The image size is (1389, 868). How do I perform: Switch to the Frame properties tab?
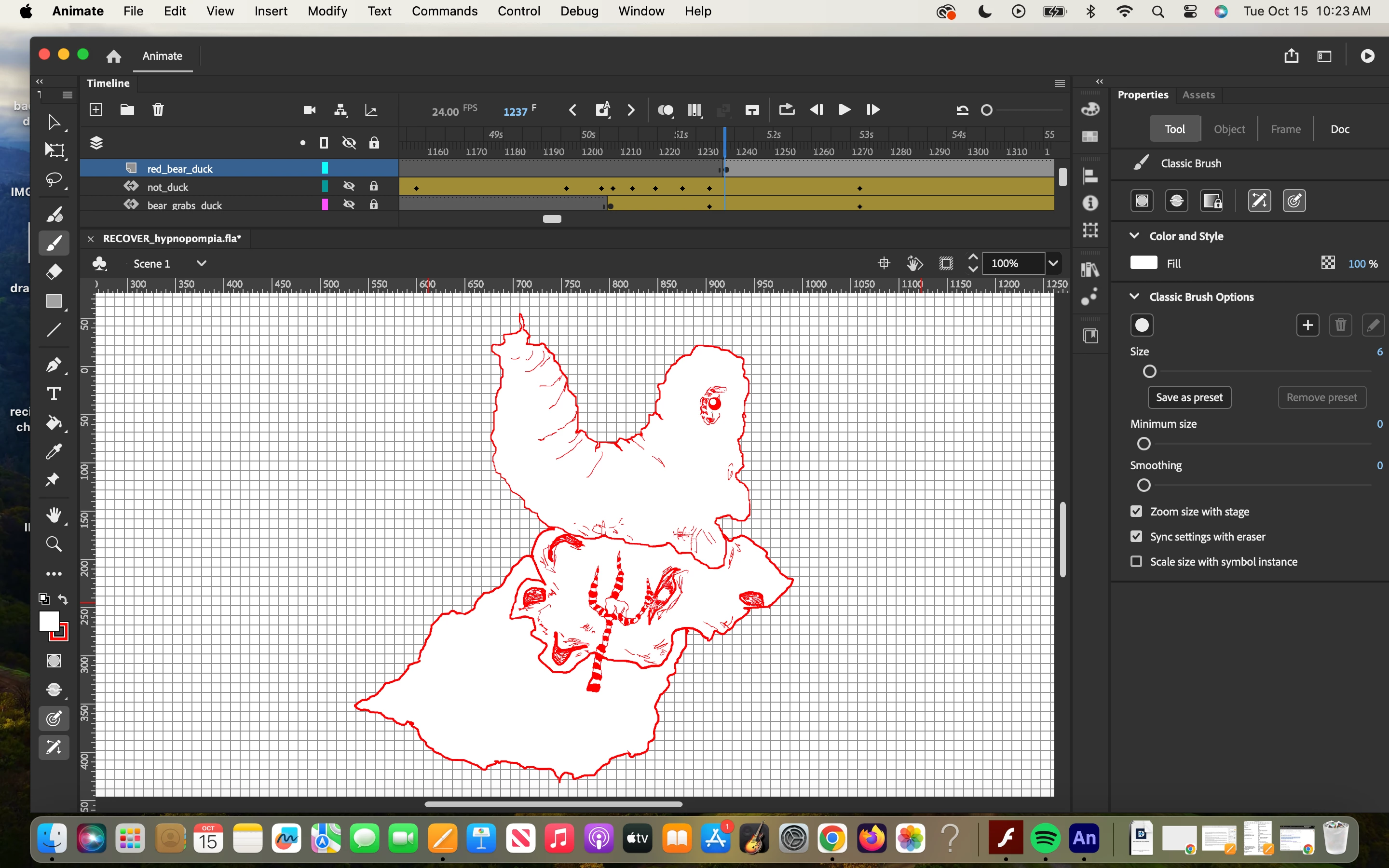click(x=1285, y=129)
